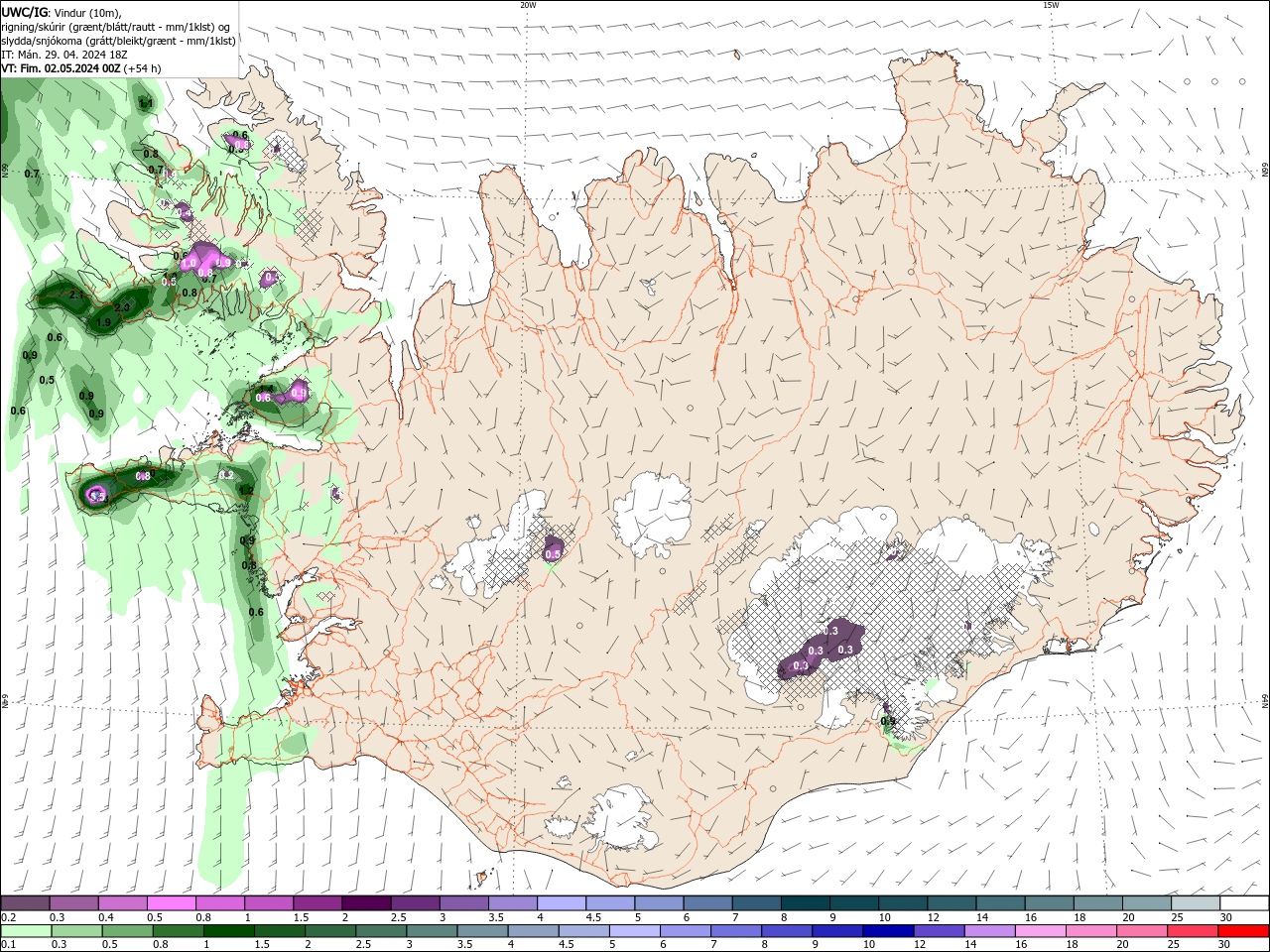Click the 2.3 rainfall value on the map
The height and width of the screenshot is (952, 1270).
pos(122,307)
